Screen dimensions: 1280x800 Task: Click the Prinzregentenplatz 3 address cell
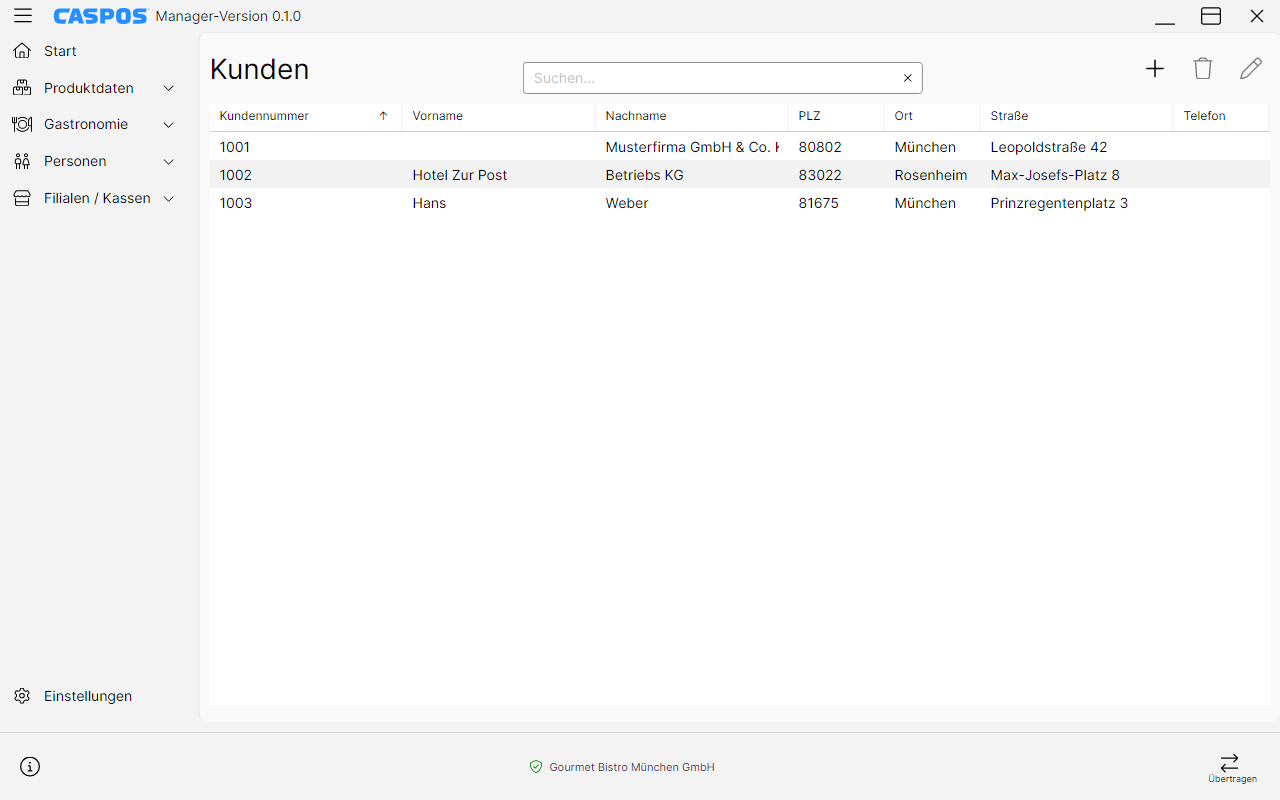(x=1059, y=203)
